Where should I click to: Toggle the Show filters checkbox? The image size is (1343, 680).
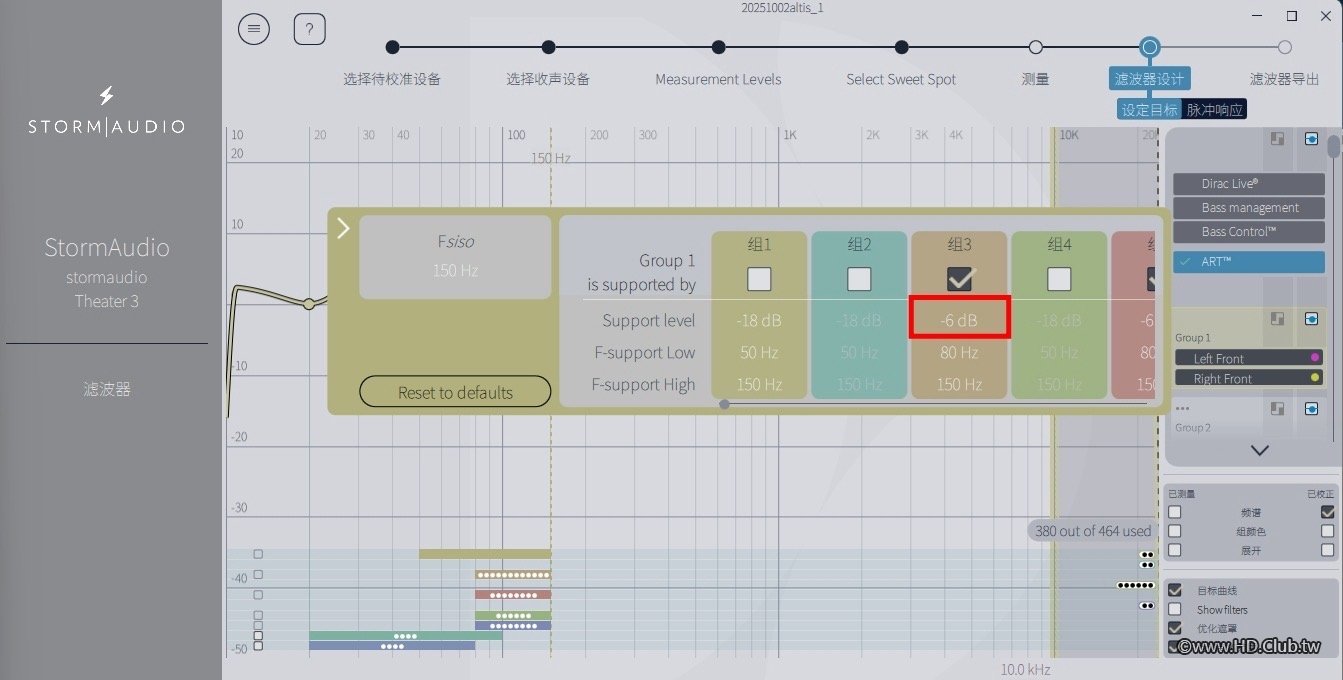(1175, 609)
